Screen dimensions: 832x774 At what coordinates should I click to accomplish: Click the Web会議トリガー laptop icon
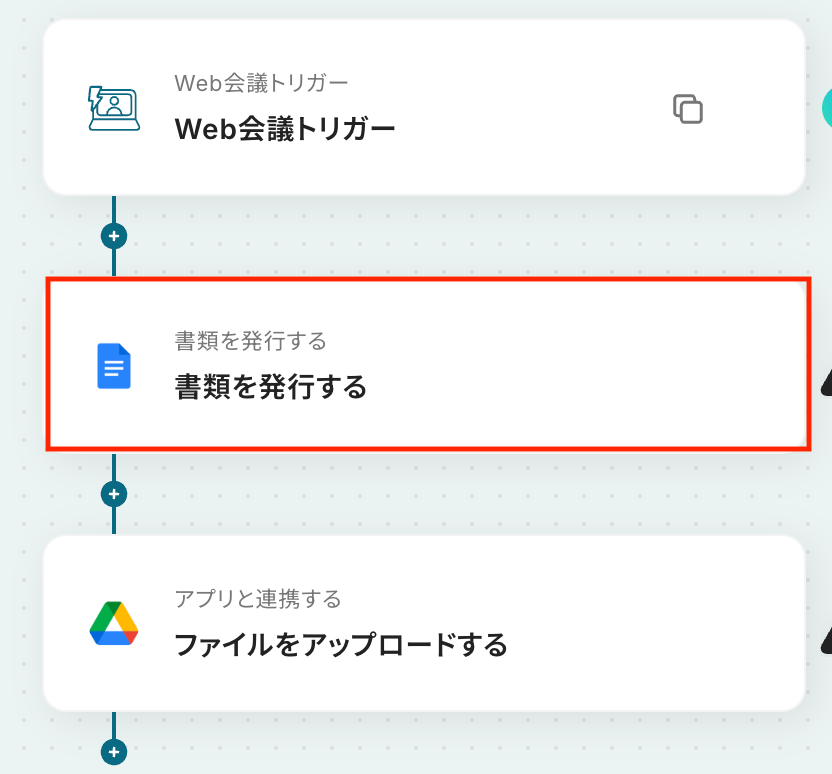tap(114, 109)
